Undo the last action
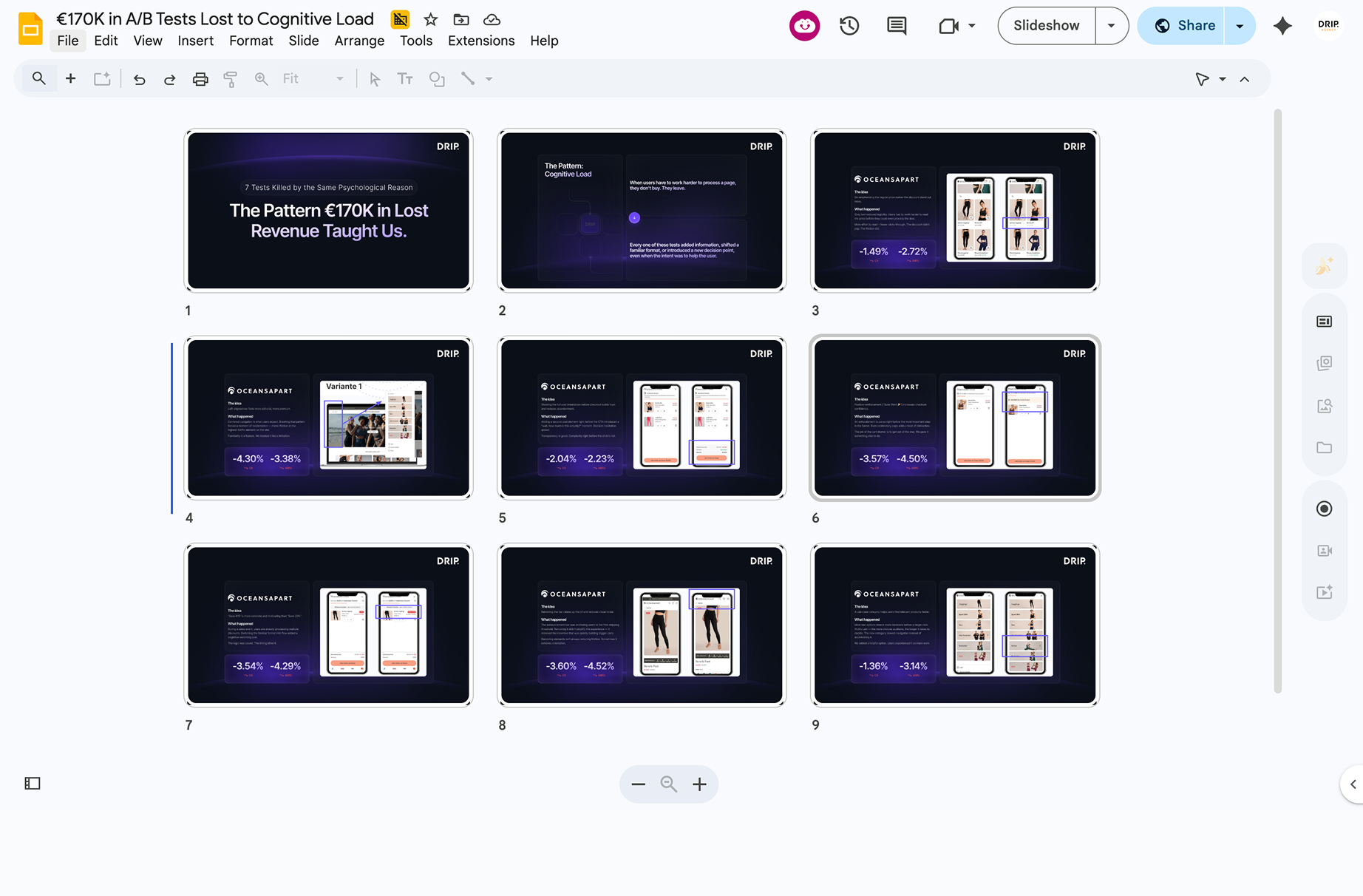This screenshot has width=1363, height=896. [139, 79]
